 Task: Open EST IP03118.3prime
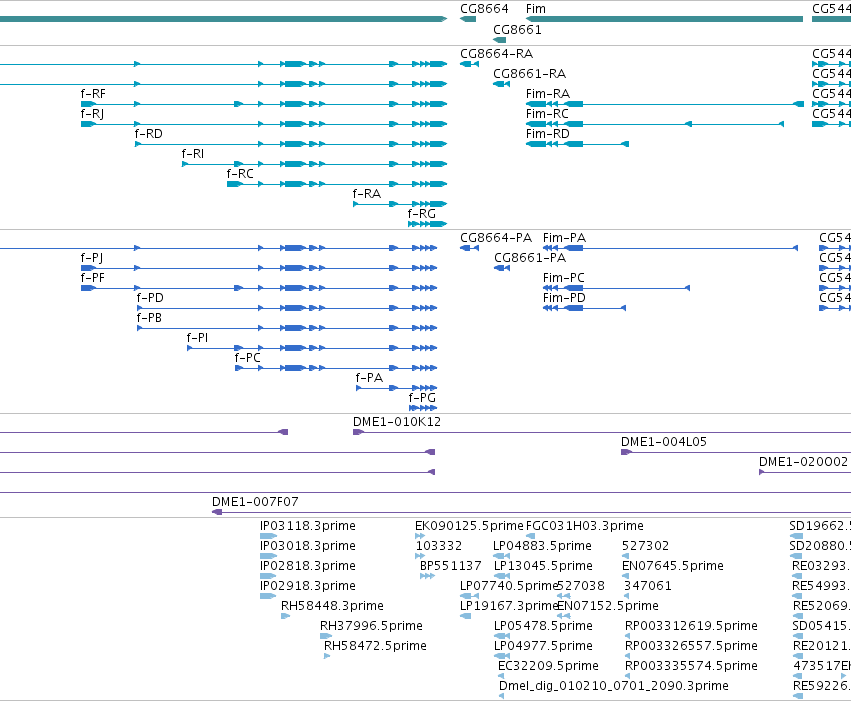(269, 536)
